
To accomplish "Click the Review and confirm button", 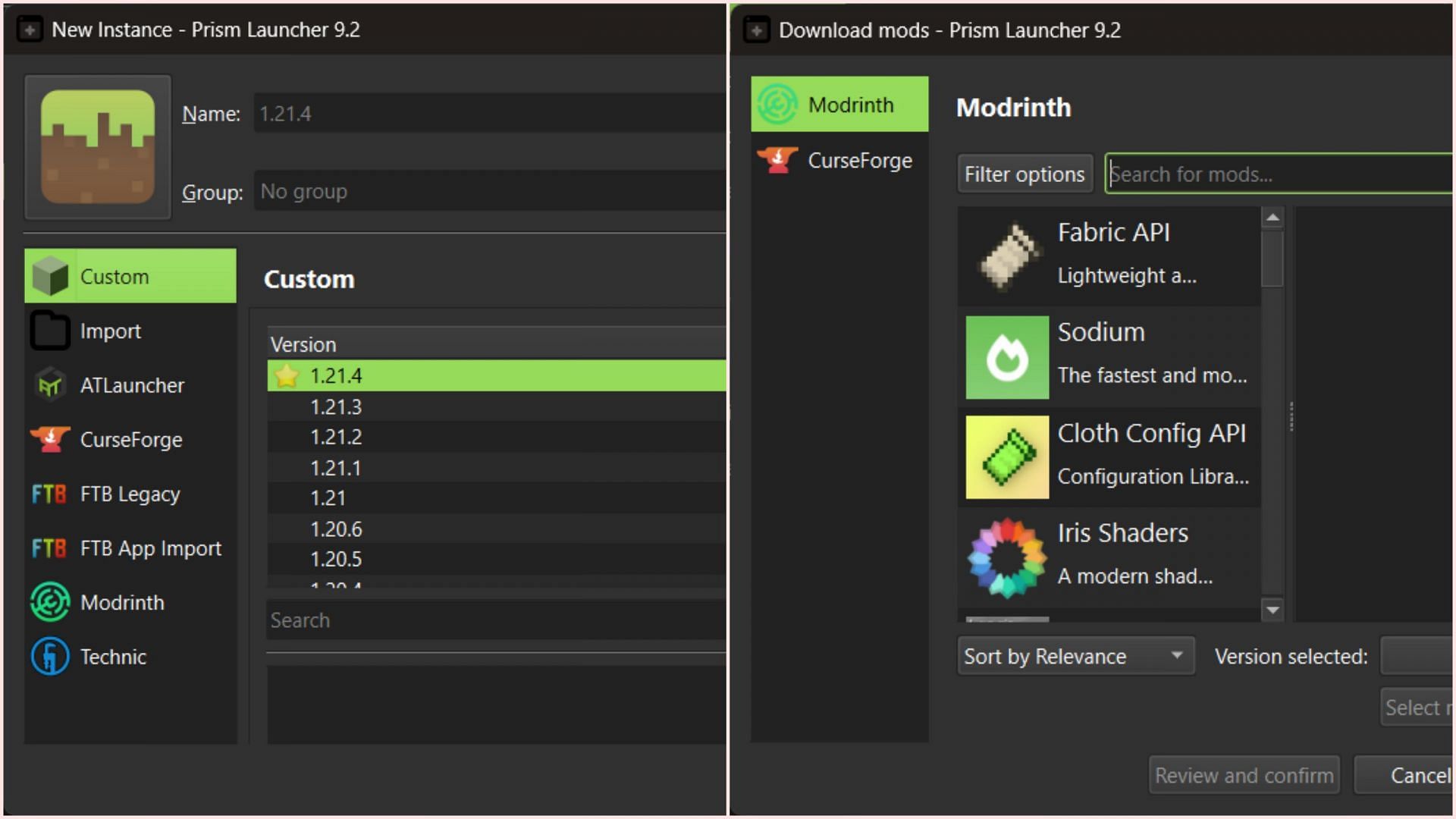I will coord(1243,775).
